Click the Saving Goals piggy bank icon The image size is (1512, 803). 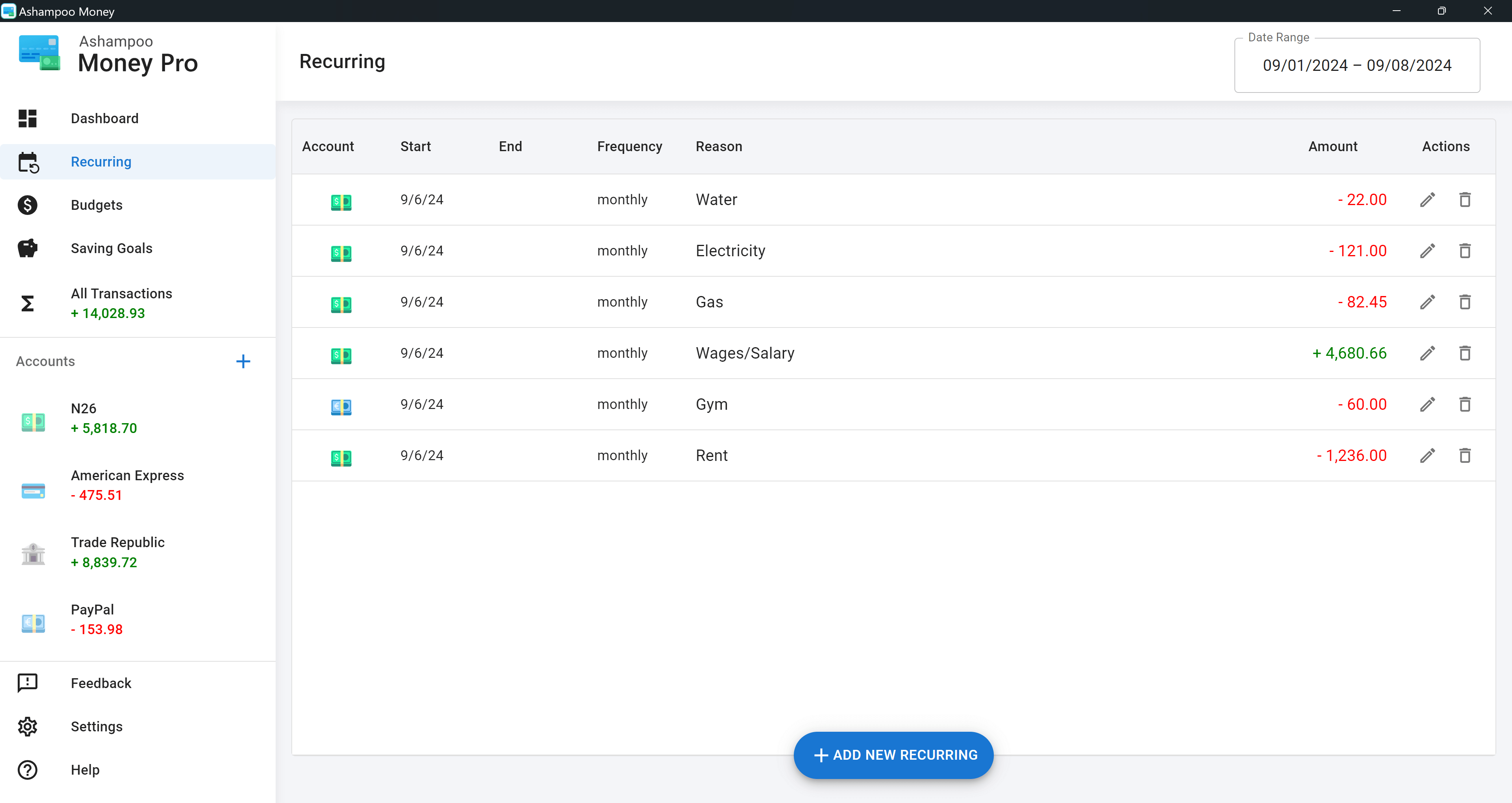(x=27, y=248)
